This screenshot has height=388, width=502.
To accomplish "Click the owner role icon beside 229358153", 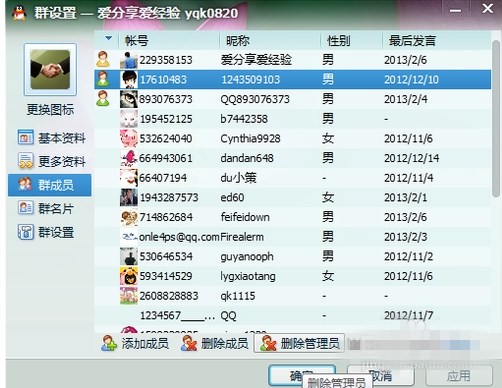I will (x=103, y=59).
